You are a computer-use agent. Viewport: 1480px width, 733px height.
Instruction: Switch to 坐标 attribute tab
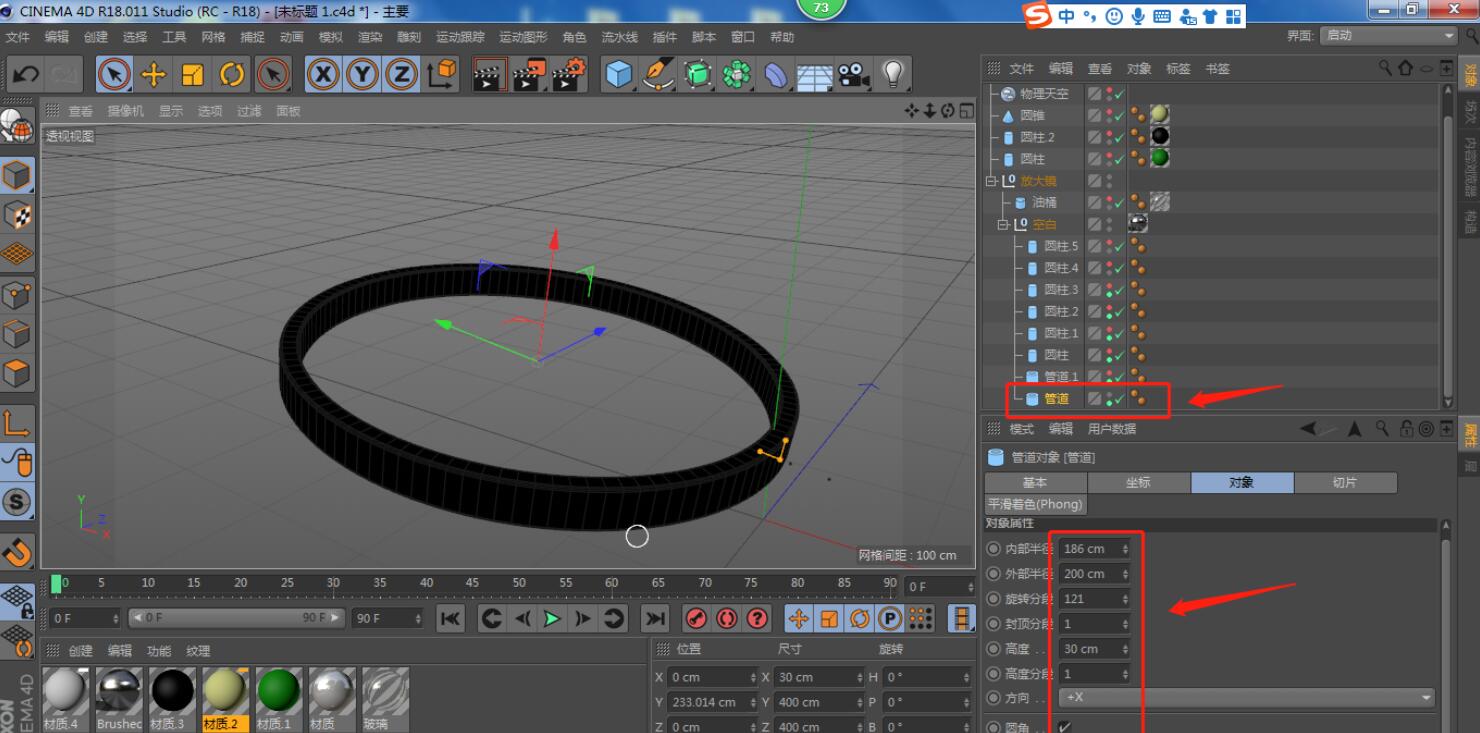click(1139, 482)
